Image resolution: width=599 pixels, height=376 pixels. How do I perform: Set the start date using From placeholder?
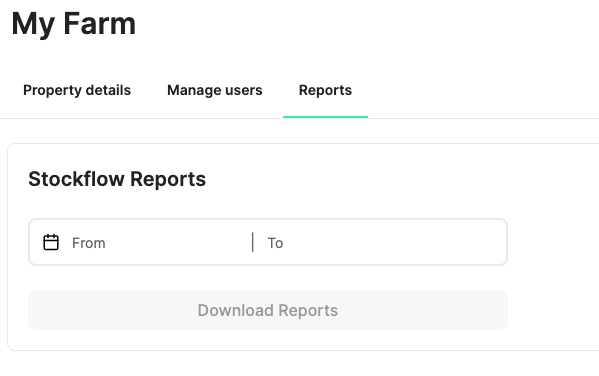coord(89,243)
